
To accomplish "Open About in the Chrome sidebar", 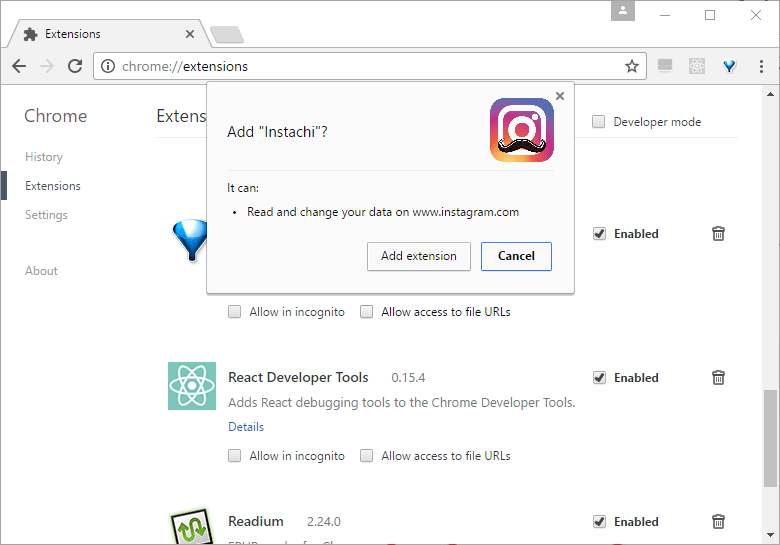I will [41, 271].
